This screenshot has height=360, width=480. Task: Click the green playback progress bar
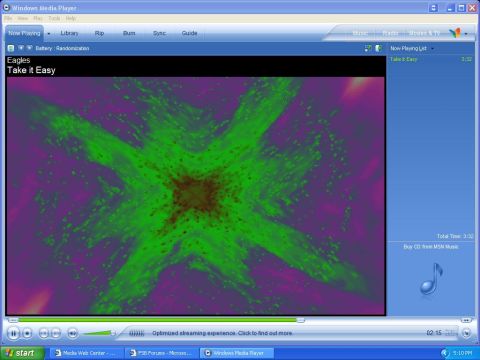(x=157, y=320)
